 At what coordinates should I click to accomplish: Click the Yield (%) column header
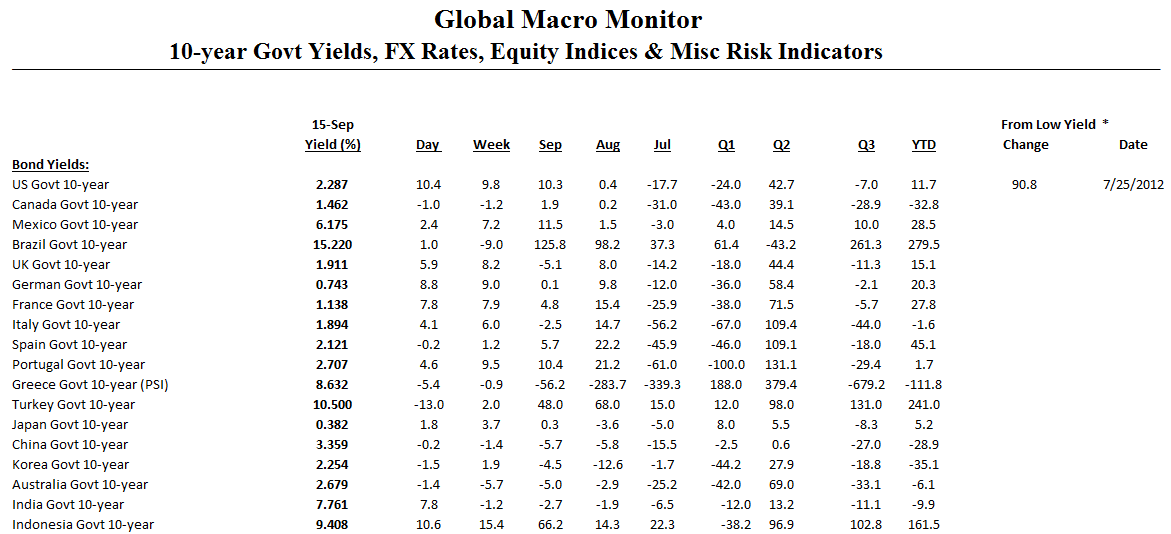(x=332, y=145)
